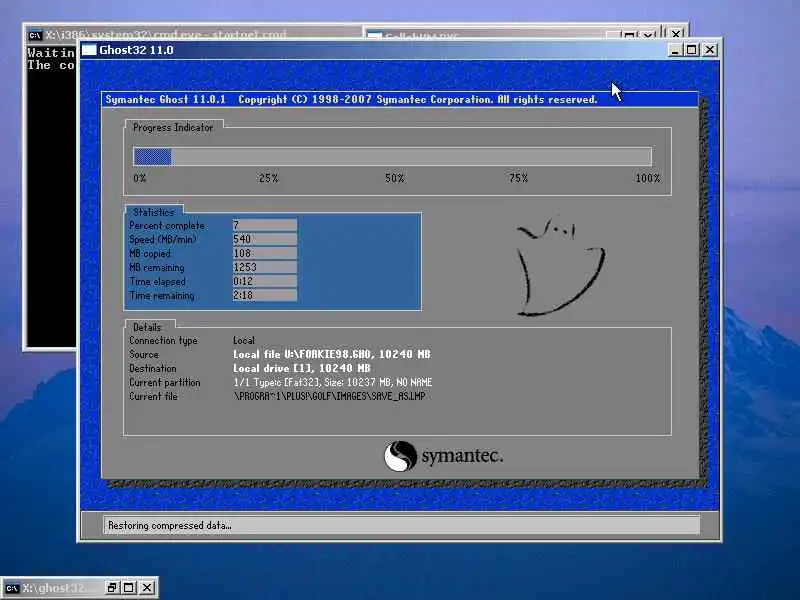
Task: Click the restore progress bar
Action: coord(392,156)
